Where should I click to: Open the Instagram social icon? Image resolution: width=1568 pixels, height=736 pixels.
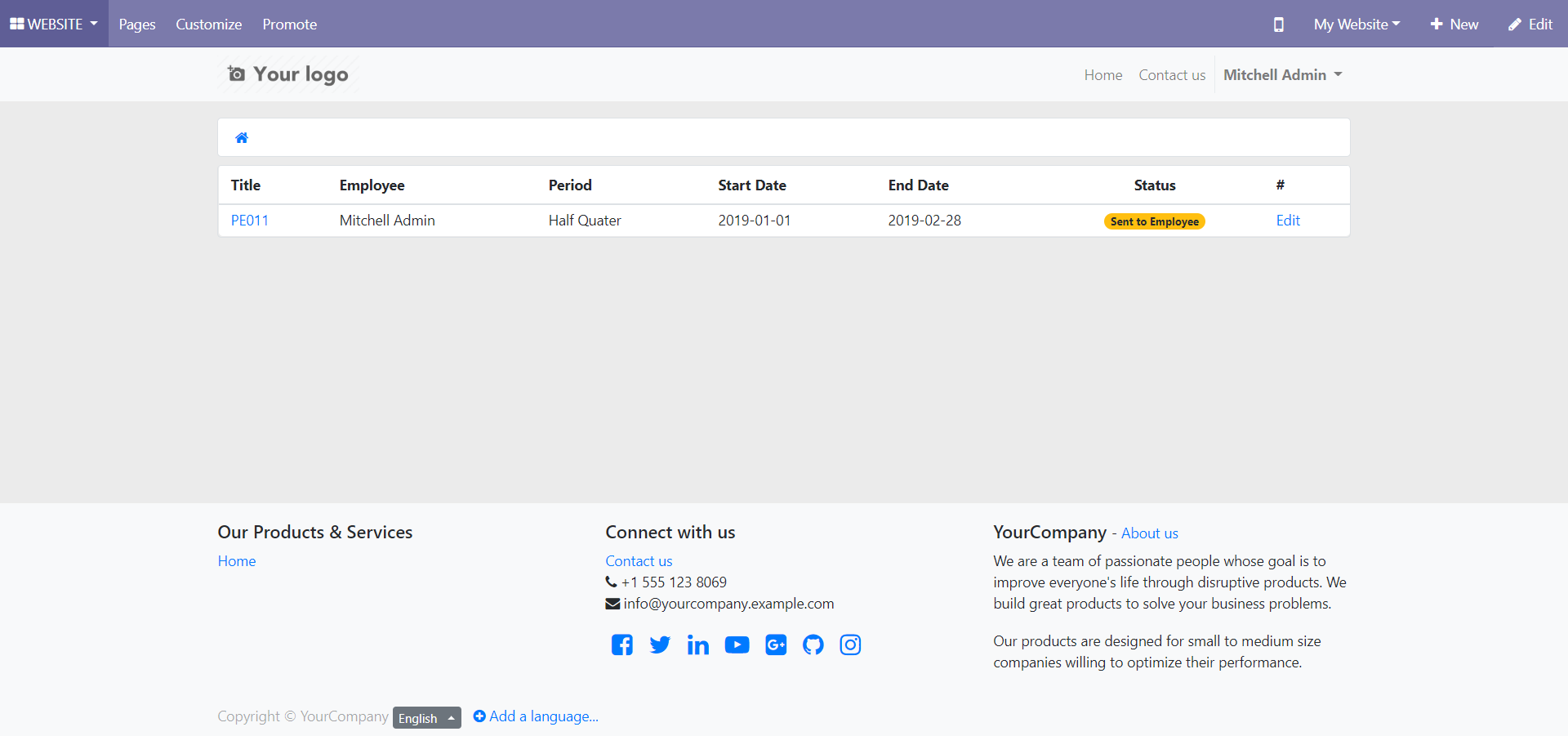(850, 645)
